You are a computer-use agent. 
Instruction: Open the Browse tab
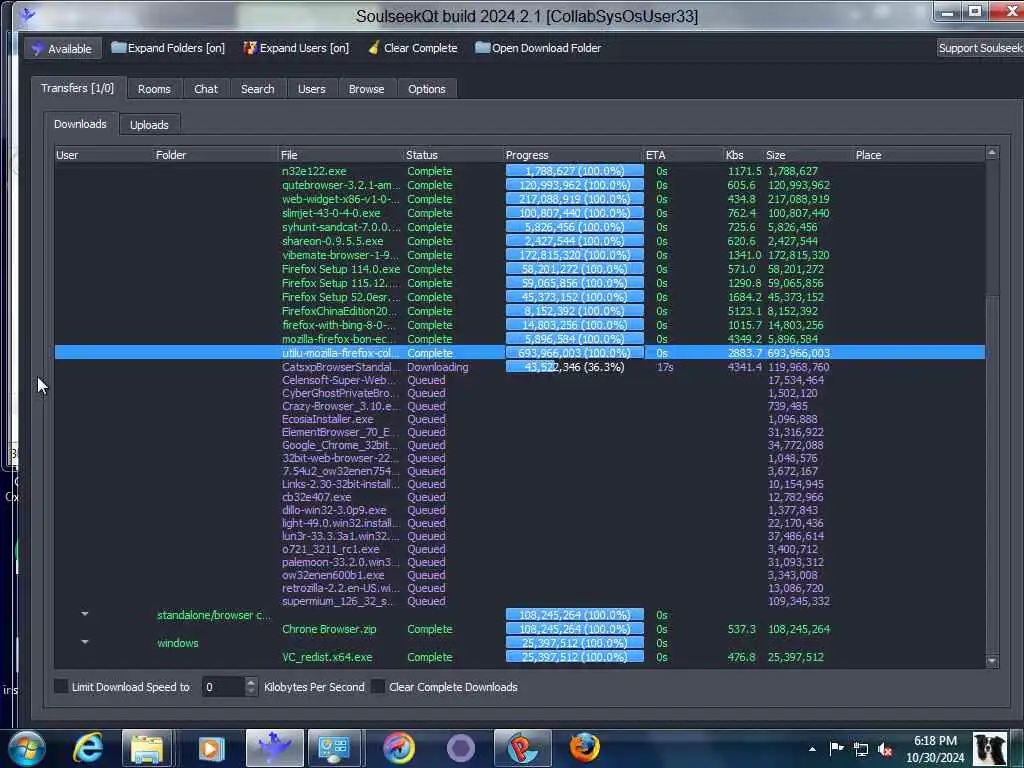(x=366, y=89)
